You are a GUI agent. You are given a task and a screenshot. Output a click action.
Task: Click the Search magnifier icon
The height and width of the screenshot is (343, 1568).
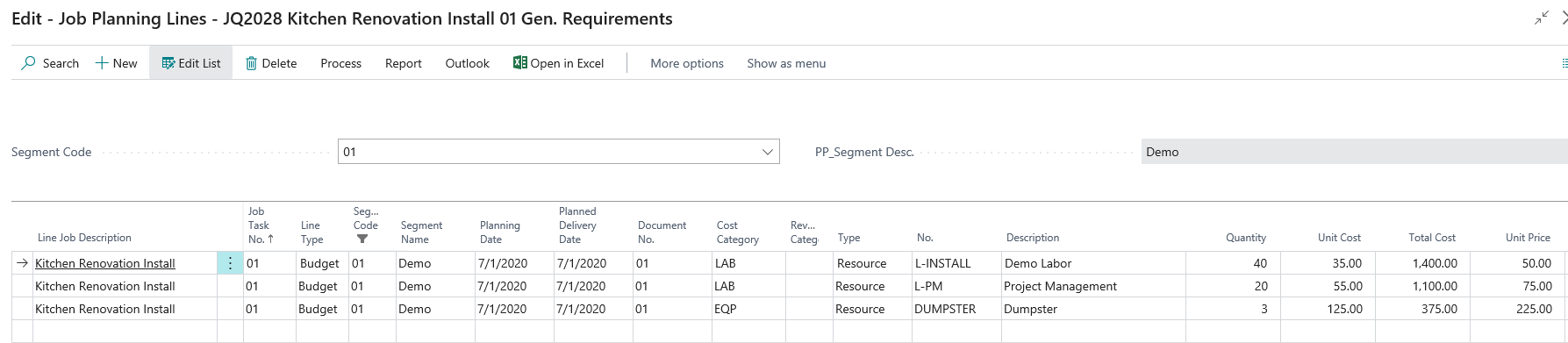[29, 63]
